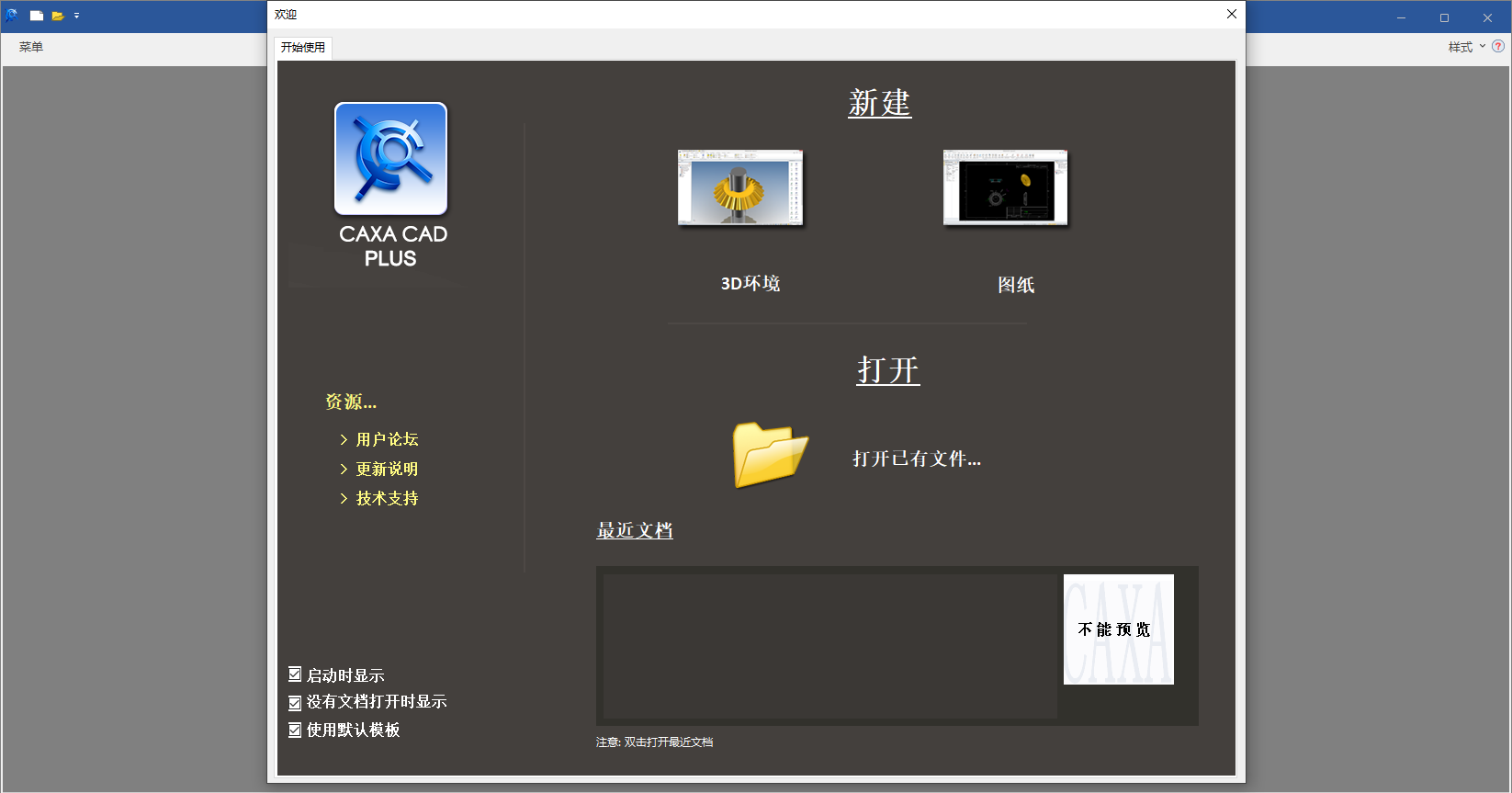Viewport: 1512px width, 793px height.
Task: Click the 技术支持 link
Action: (x=387, y=498)
